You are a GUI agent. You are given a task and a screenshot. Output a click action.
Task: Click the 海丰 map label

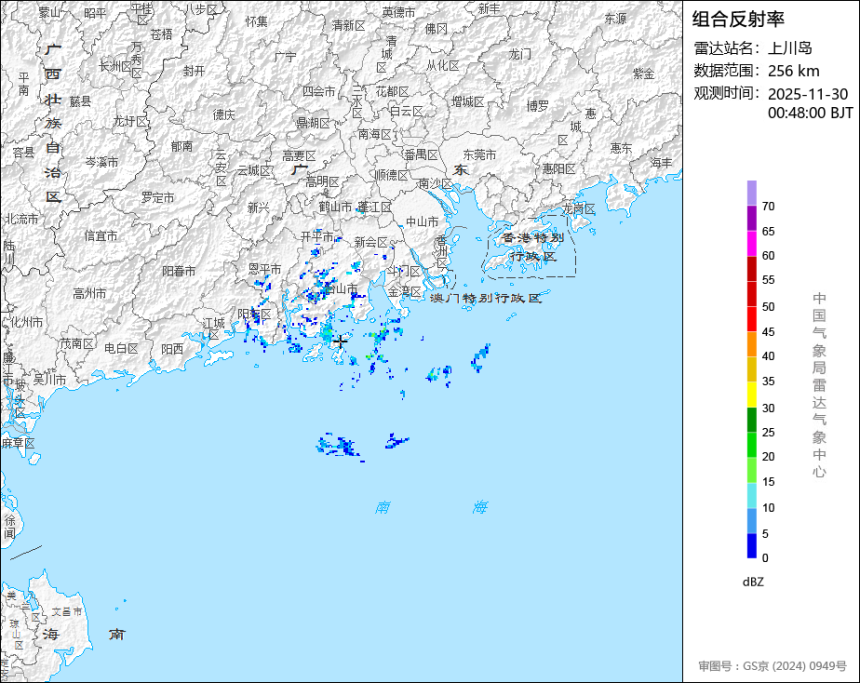661,162
